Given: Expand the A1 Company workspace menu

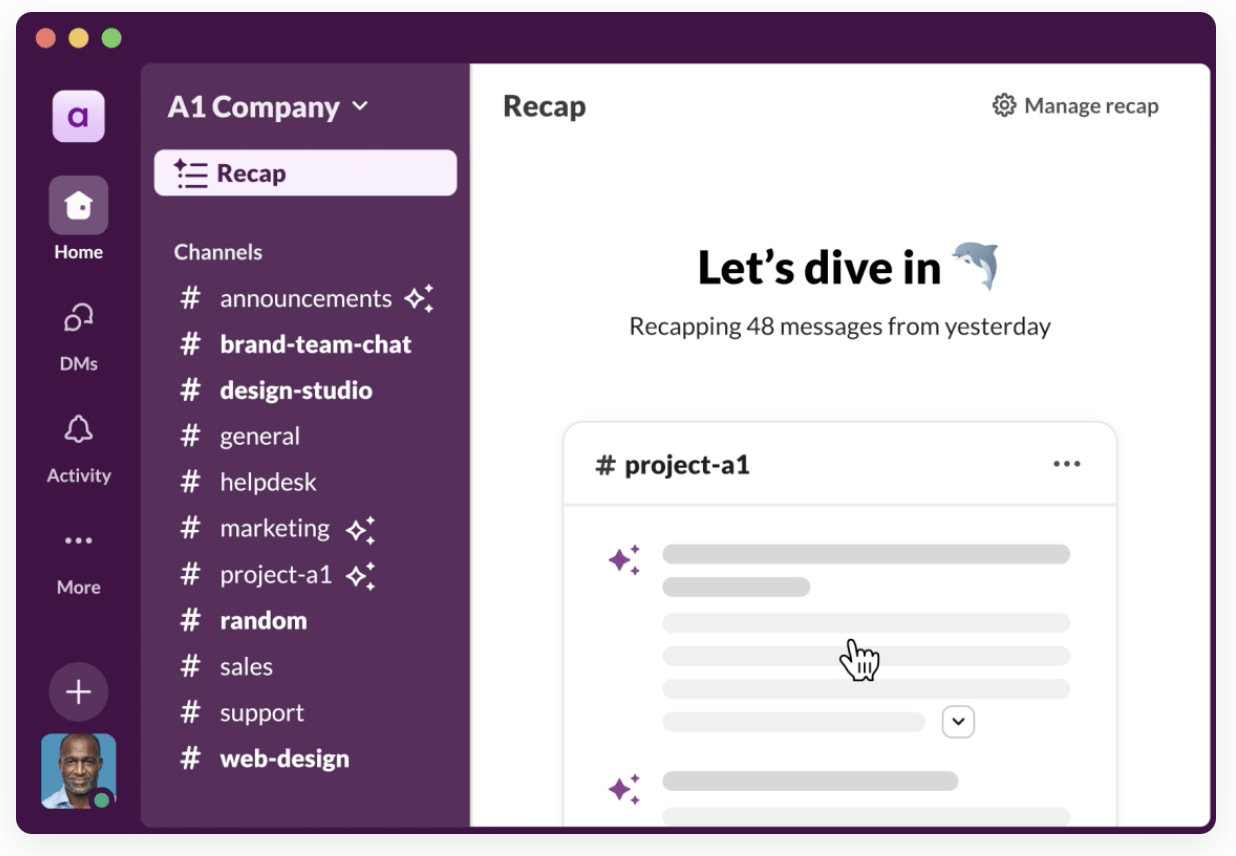Looking at the screenshot, I should (x=268, y=107).
